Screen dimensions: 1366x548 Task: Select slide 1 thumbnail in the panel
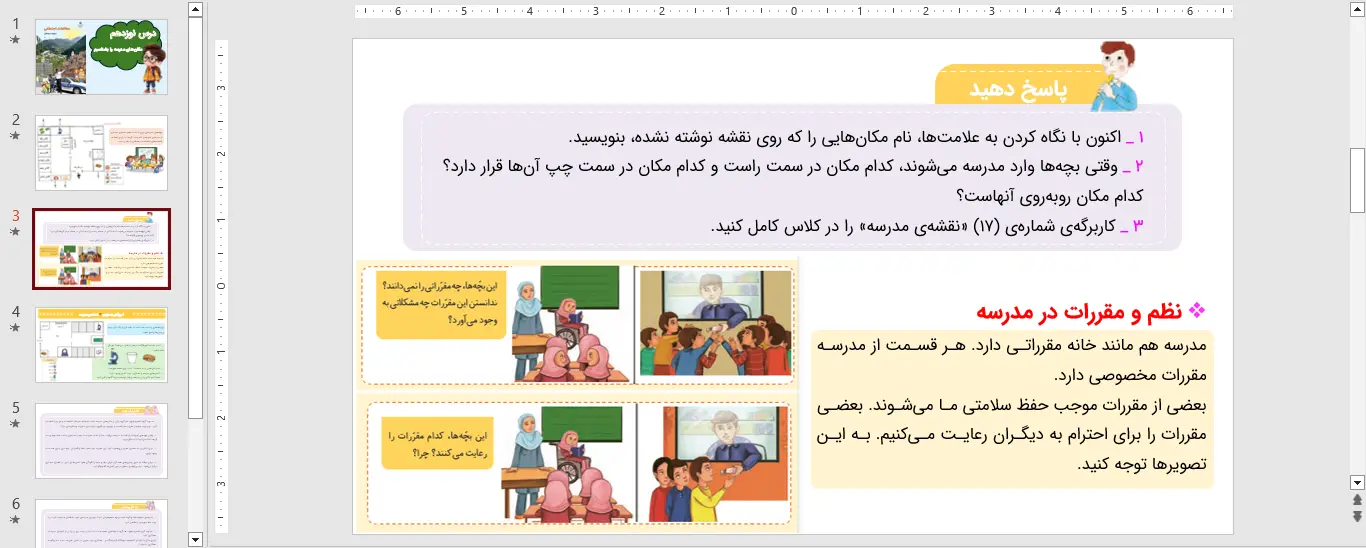[101, 57]
